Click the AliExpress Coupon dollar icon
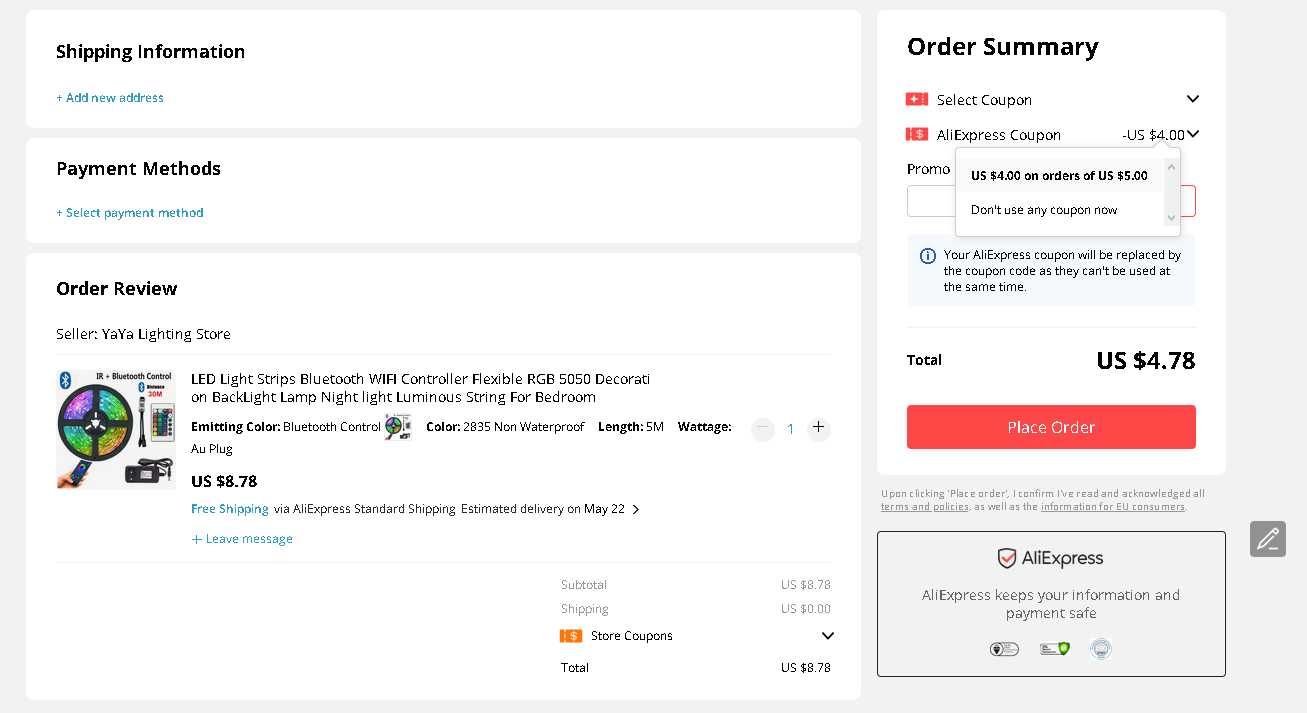Viewport: 1307px width, 713px height. (x=917, y=134)
